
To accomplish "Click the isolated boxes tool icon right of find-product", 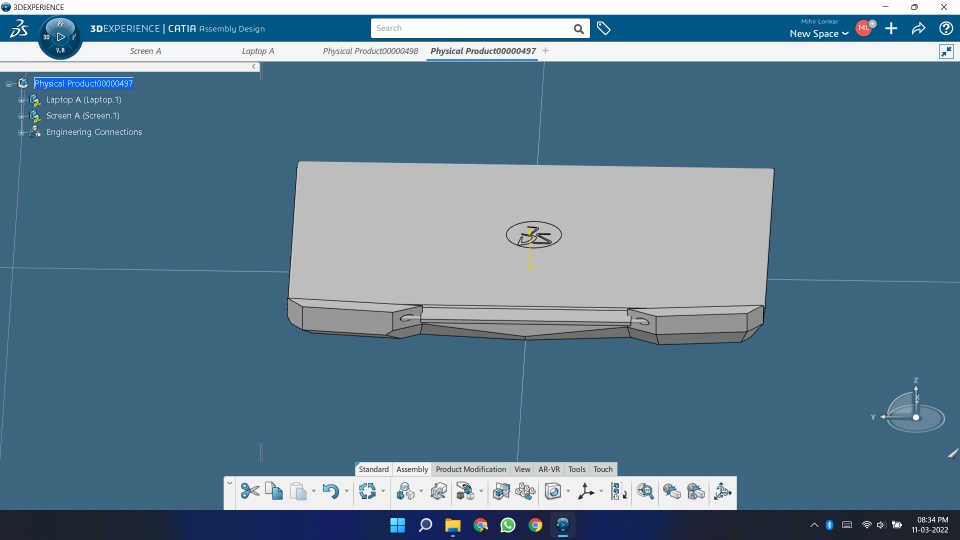I will tap(438, 491).
